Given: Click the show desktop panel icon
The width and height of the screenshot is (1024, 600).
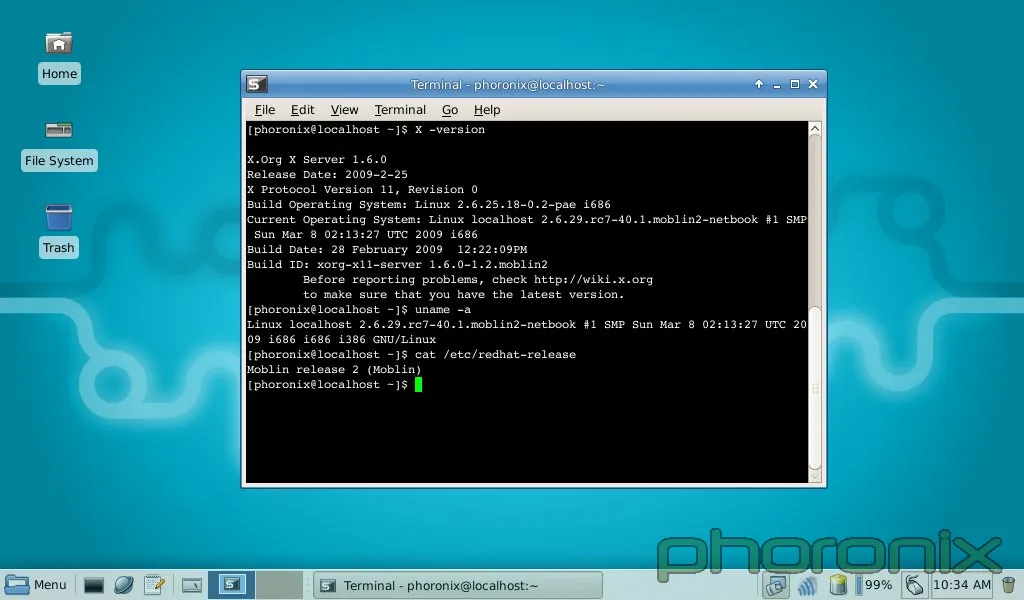Looking at the screenshot, I should pos(191,585).
